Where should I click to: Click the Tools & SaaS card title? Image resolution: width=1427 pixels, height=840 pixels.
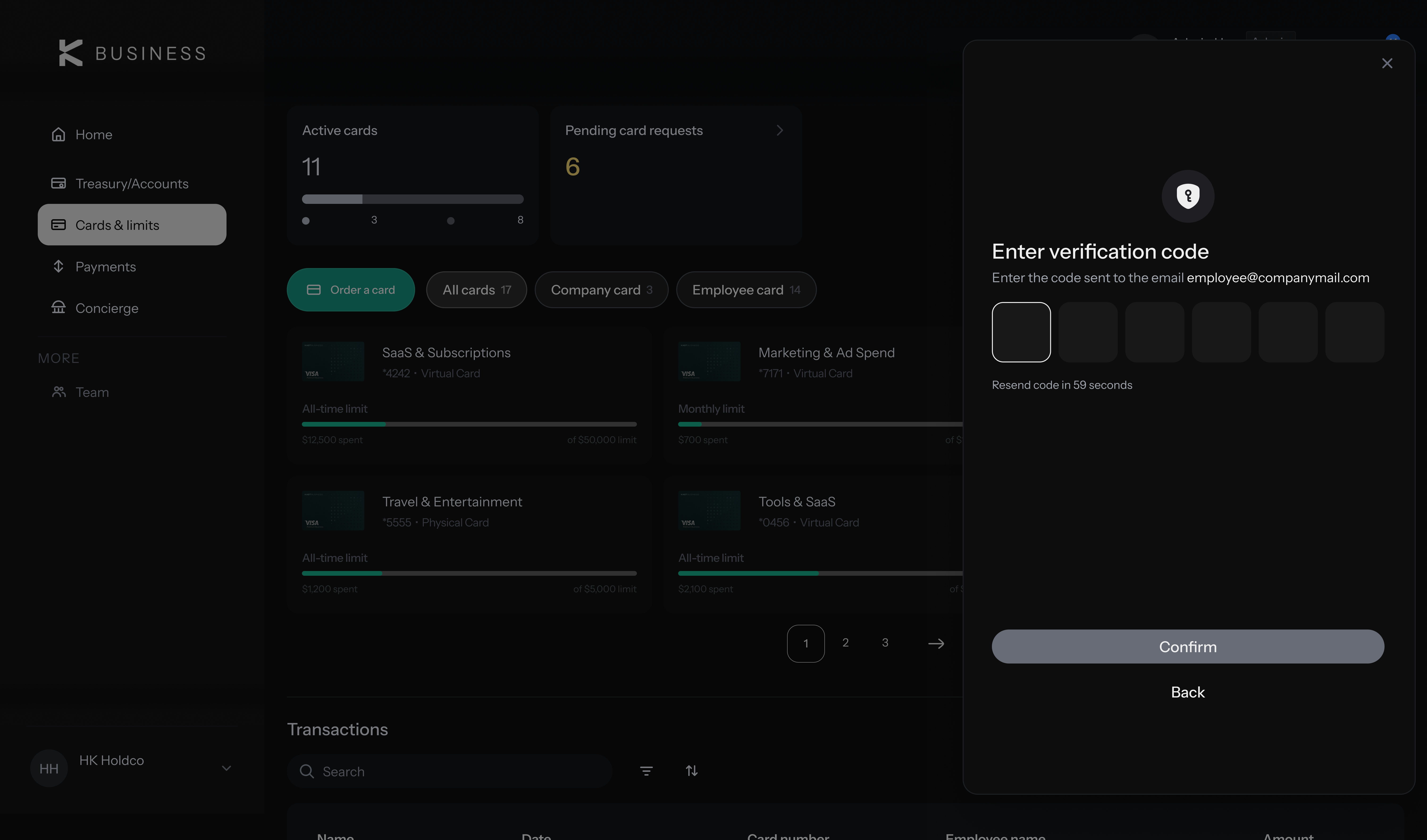797,502
